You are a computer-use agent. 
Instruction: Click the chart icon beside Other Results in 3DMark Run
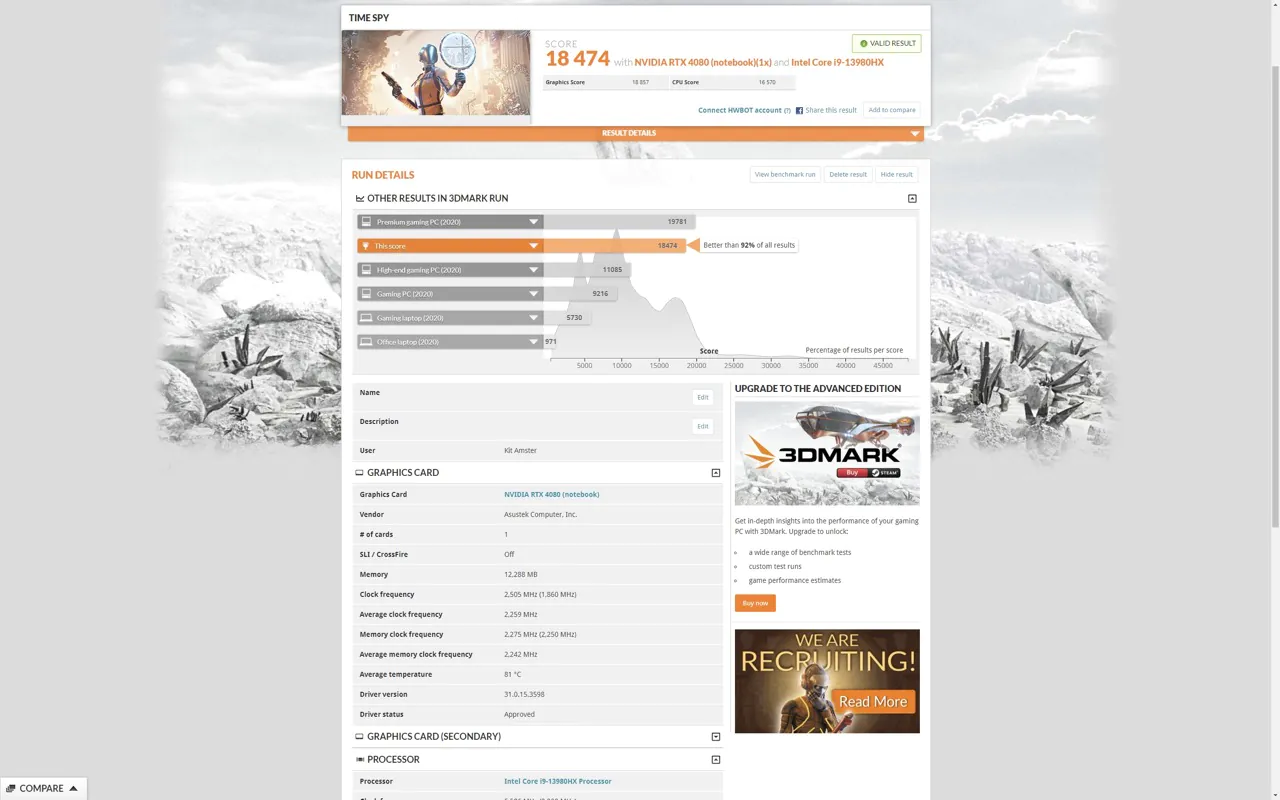pyautogui.click(x=360, y=199)
